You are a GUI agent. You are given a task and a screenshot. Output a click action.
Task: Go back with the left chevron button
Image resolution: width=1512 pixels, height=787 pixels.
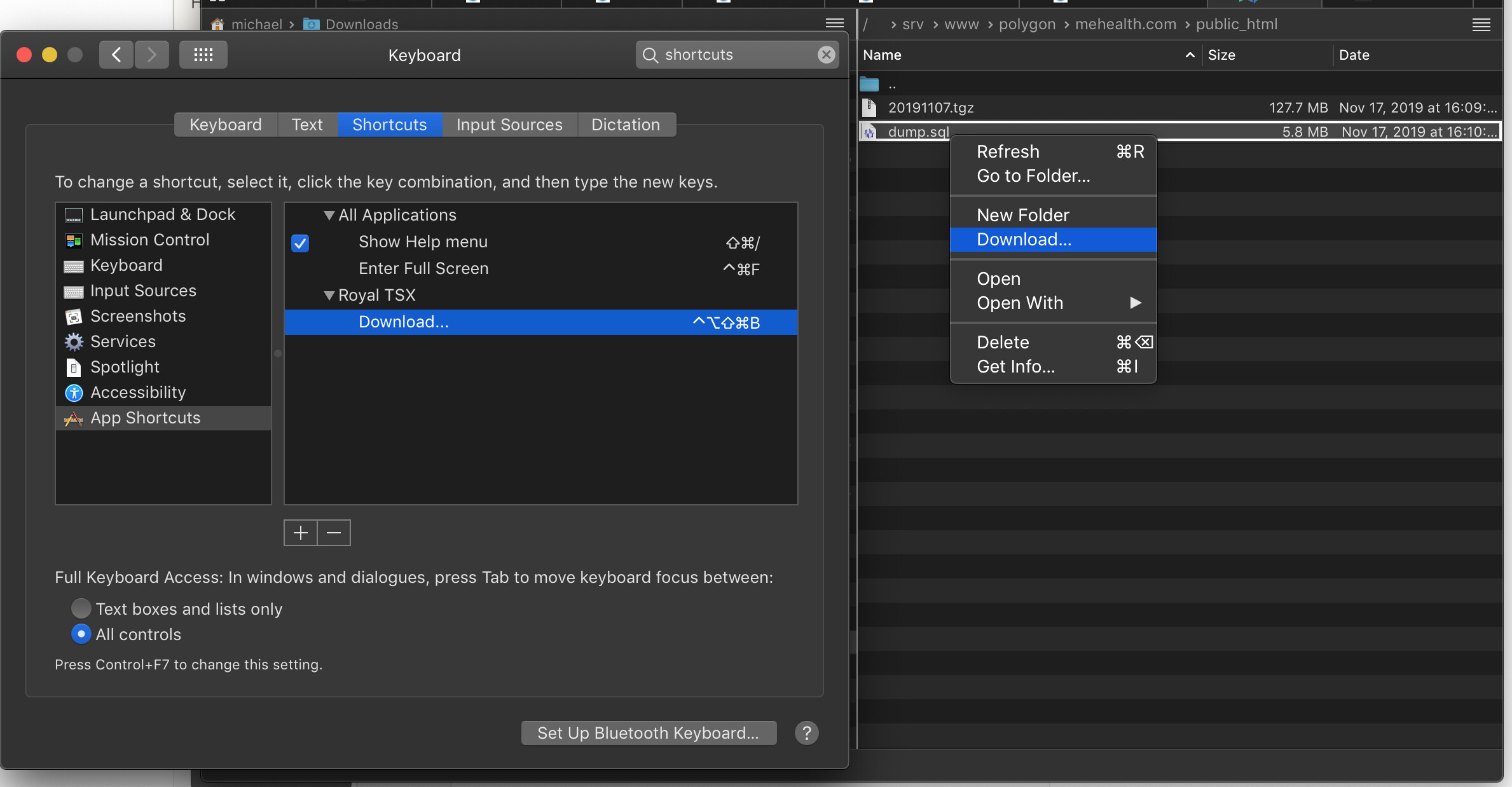coord(116,55)
